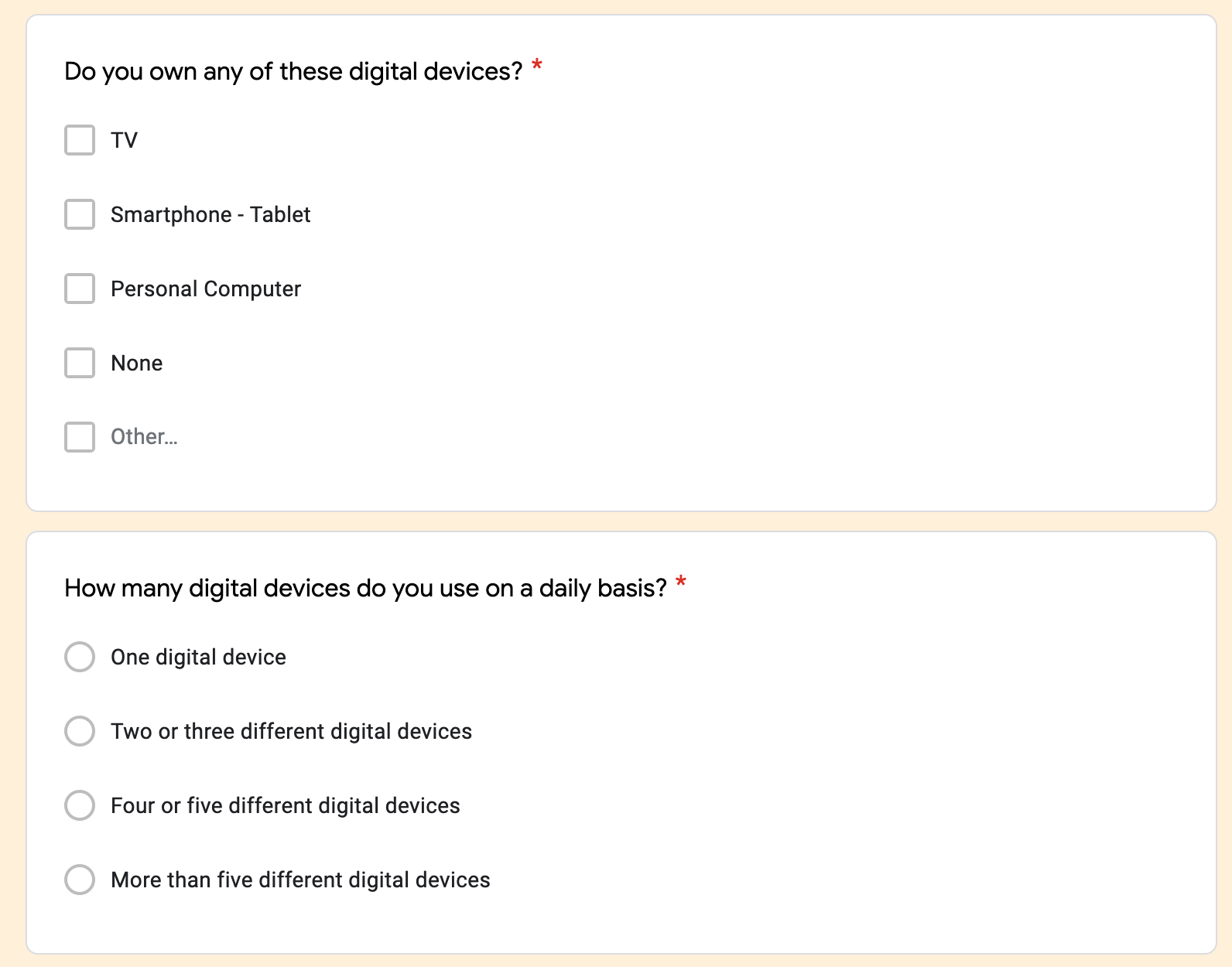Choose the Two or three devices radio button

click(x=80, y=731)
